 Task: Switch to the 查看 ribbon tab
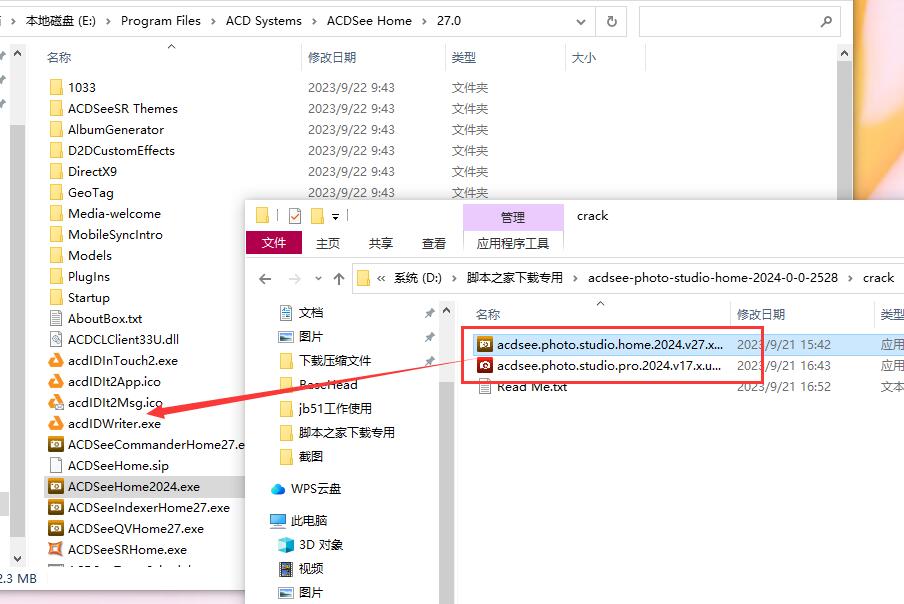click(x=434, y=243)
